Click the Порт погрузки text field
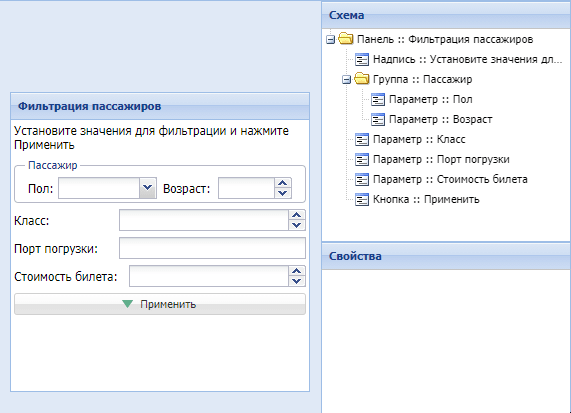 (212, 248)
